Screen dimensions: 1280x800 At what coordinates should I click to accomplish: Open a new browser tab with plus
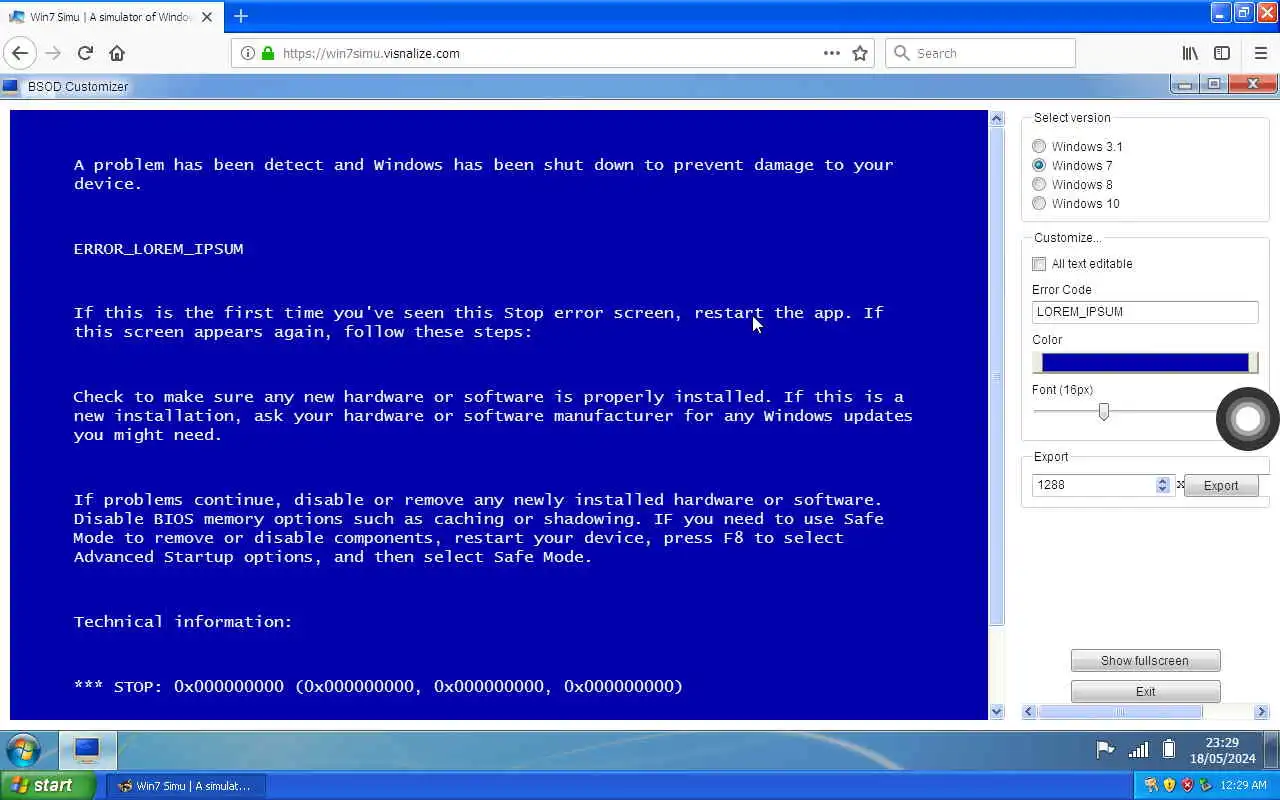pos(241,16)
